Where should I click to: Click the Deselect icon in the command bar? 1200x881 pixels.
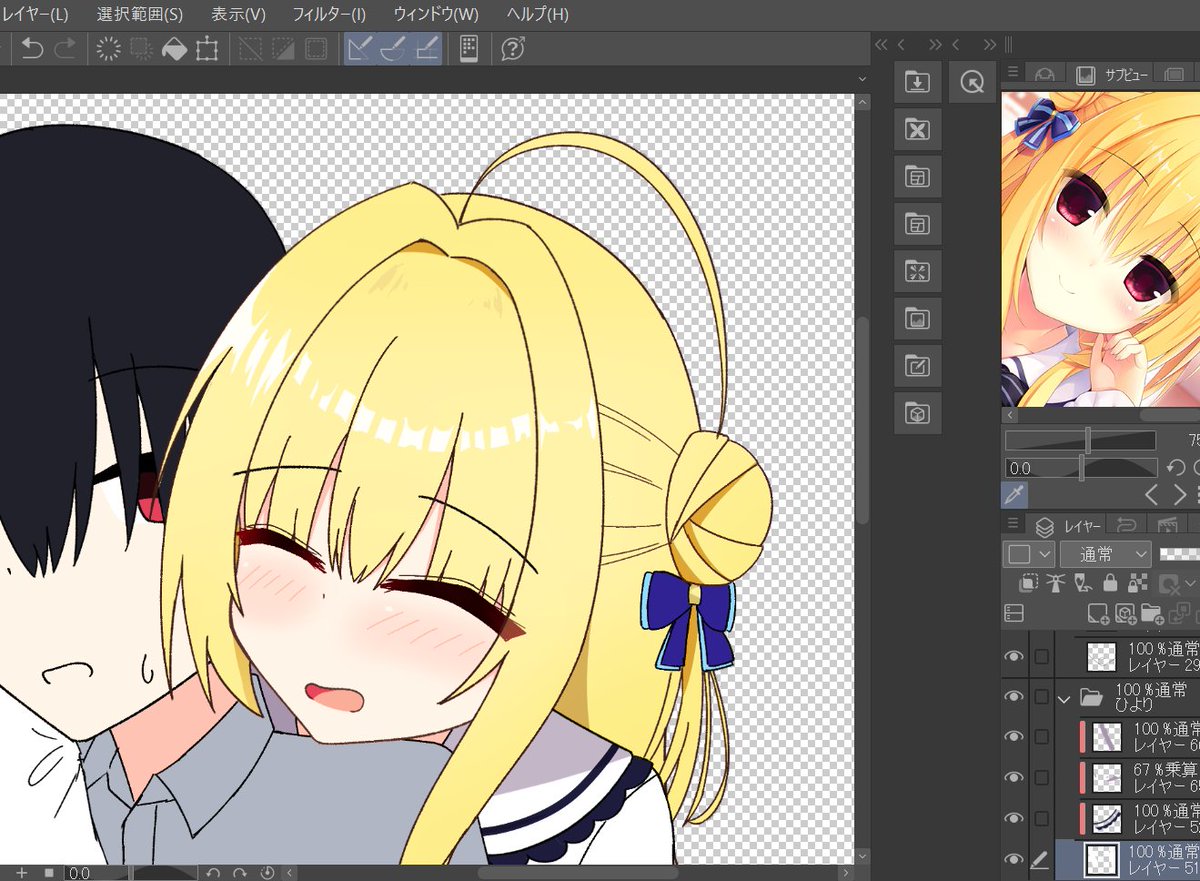pyautogui.click(x=250, y=48)
